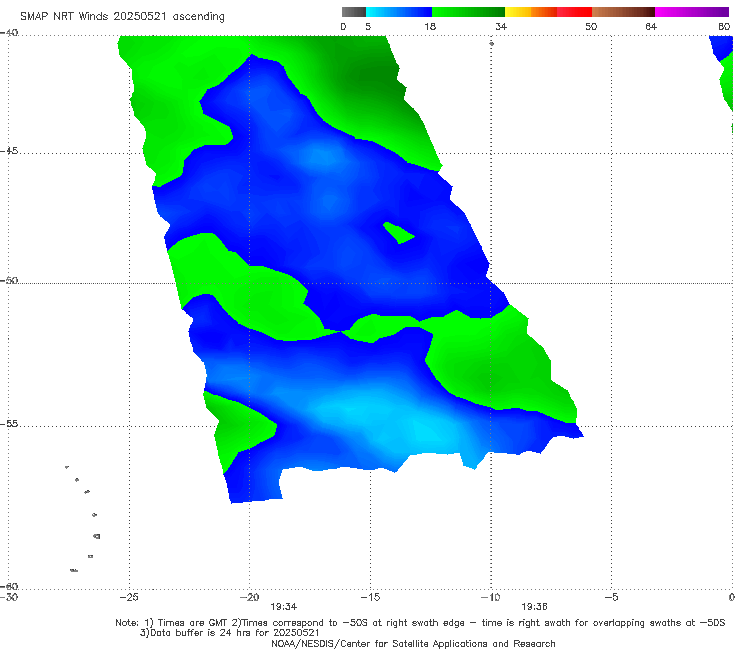Click the title 'SMAP NRT Winds 20250521 ascending'
Screen dimensions: 740x650
[x=122, y=17]
